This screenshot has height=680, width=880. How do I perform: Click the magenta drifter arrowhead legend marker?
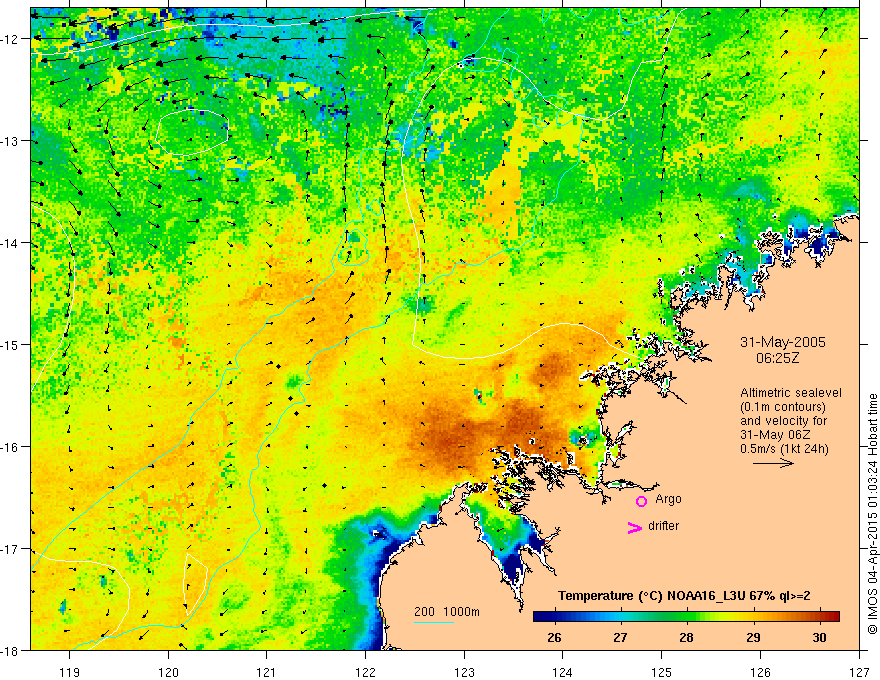(x=635, y=527)
